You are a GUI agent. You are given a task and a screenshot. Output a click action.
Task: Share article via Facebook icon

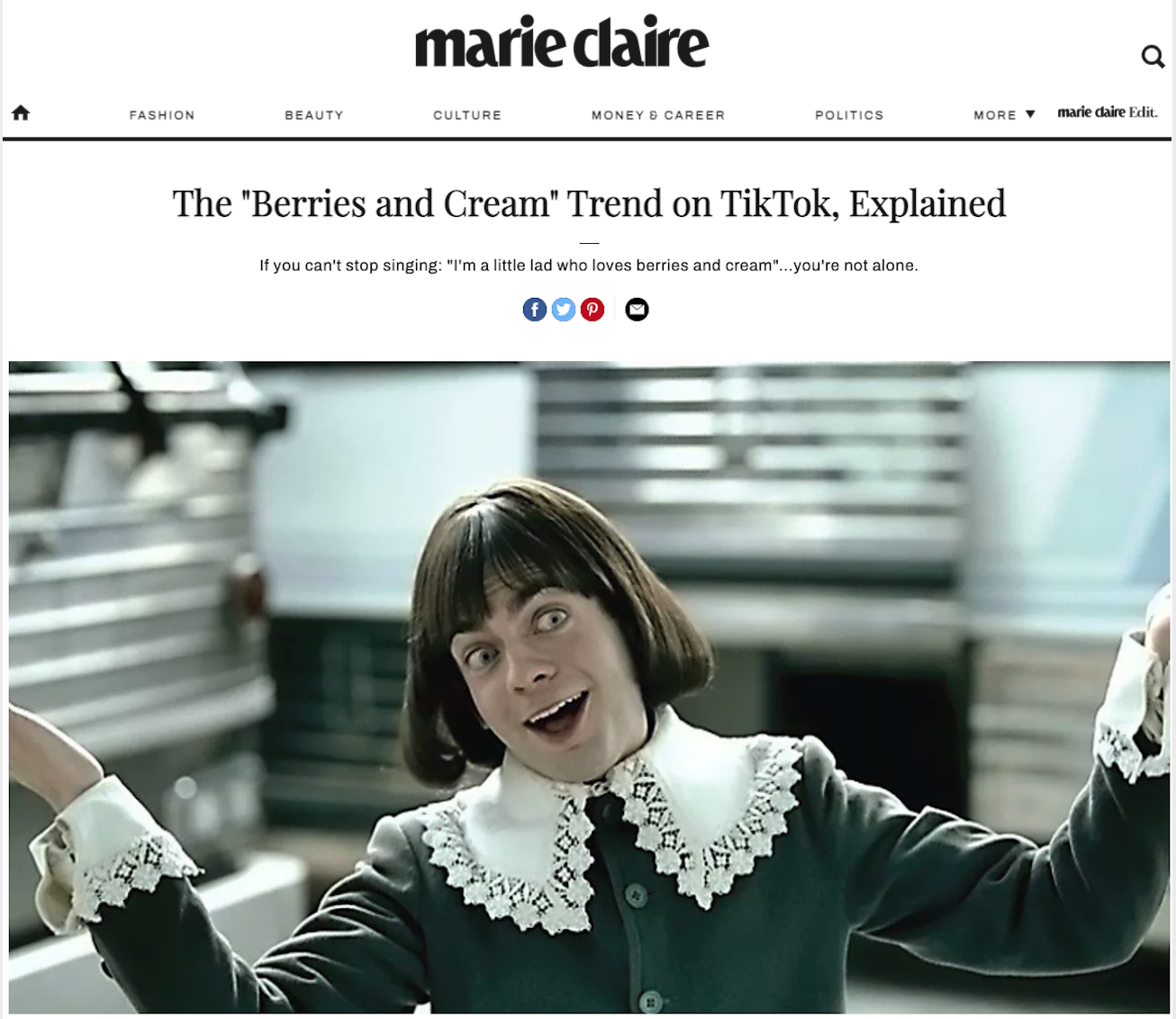tap(535, 310)
